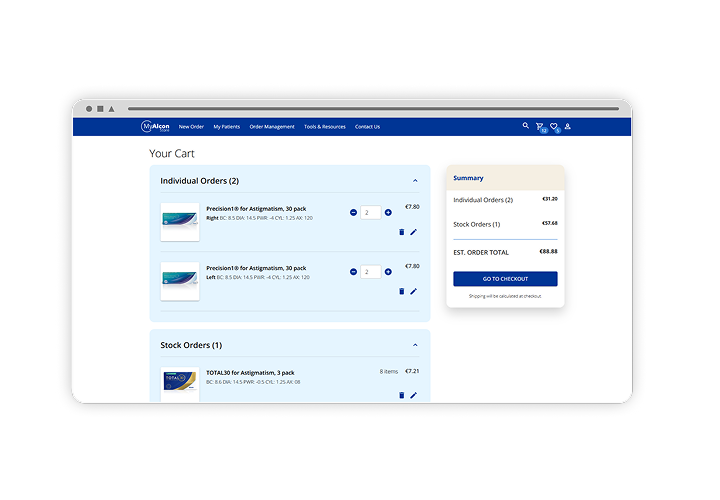Open the New Order menu

(x=191, y=127)
